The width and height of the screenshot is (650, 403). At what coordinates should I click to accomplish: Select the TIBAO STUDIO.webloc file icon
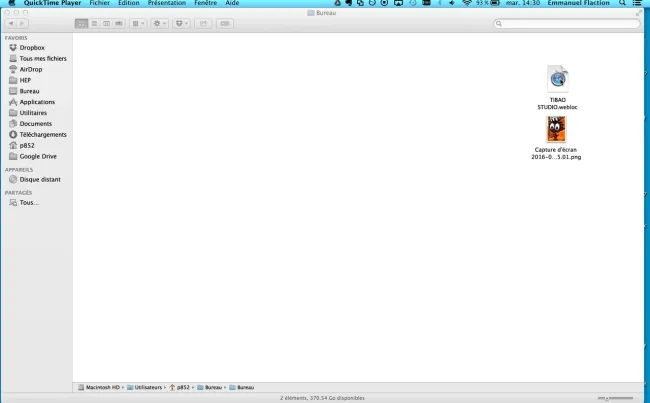558,78
